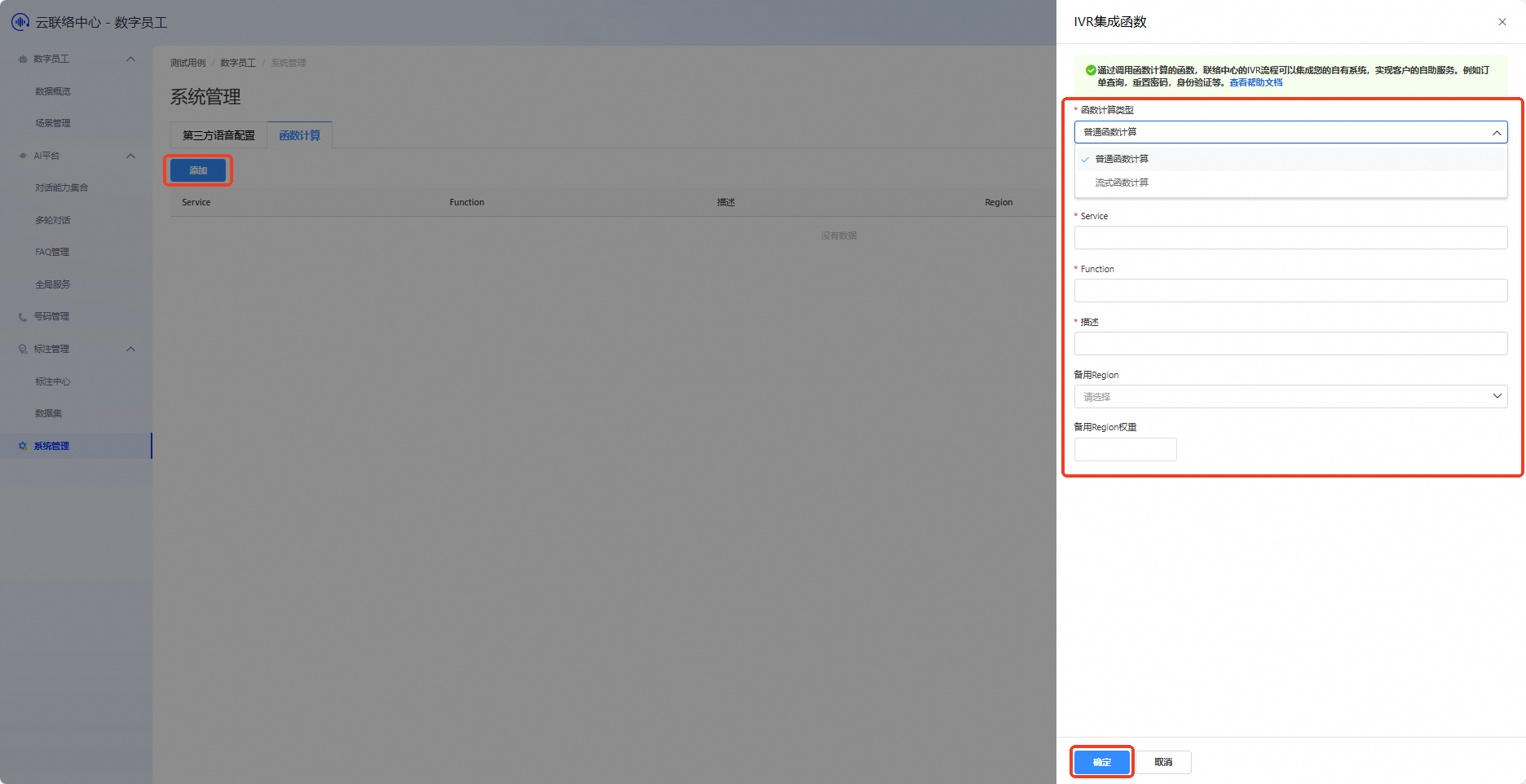Viewport: 1526px width, 784px height.
Task: Focus the Function input field
Action: pyautogui.click(x=1291, y=290)
